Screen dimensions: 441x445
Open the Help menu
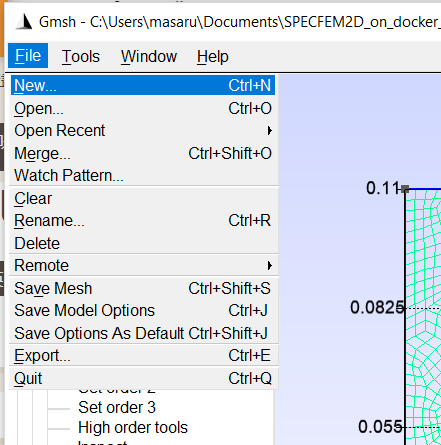pos(213,56)
